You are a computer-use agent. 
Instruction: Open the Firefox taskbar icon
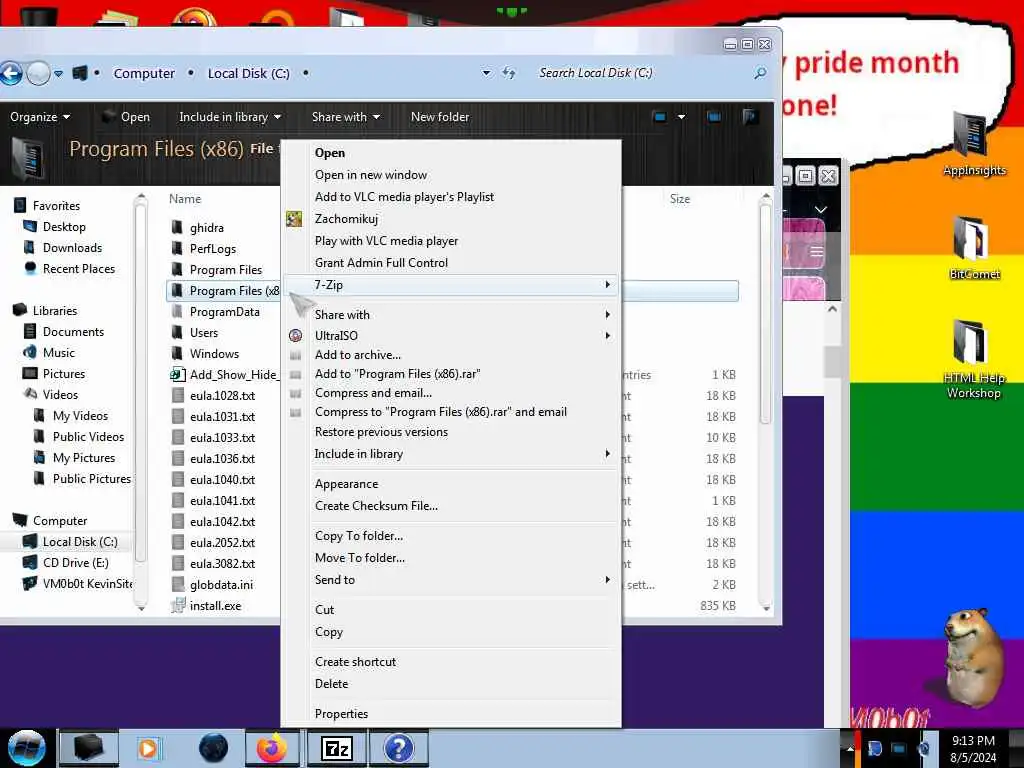pyautogui.click(x=272, y=748)
